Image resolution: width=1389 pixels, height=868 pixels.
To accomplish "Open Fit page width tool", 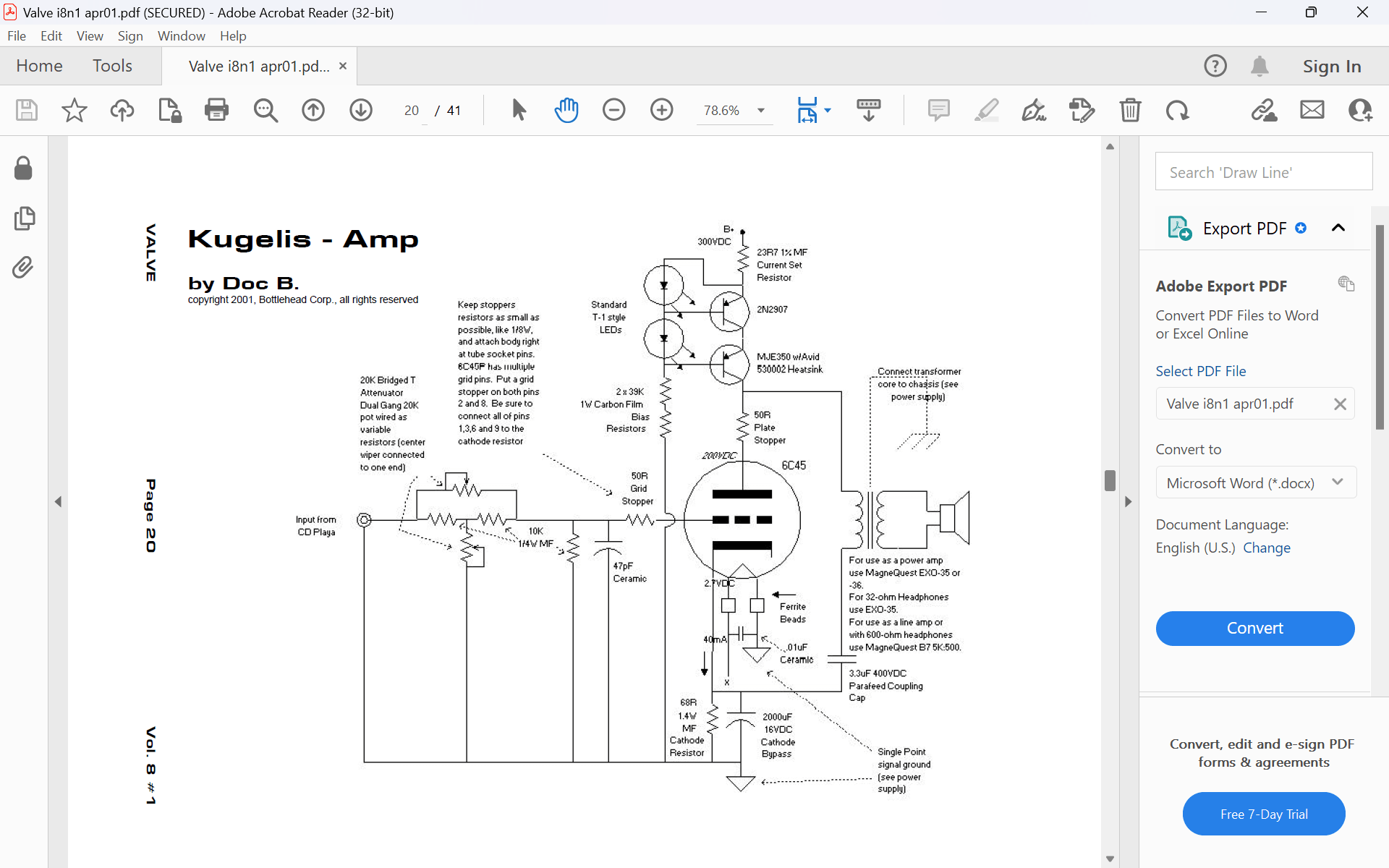I will pyautogui.click(x=807, y=110).
